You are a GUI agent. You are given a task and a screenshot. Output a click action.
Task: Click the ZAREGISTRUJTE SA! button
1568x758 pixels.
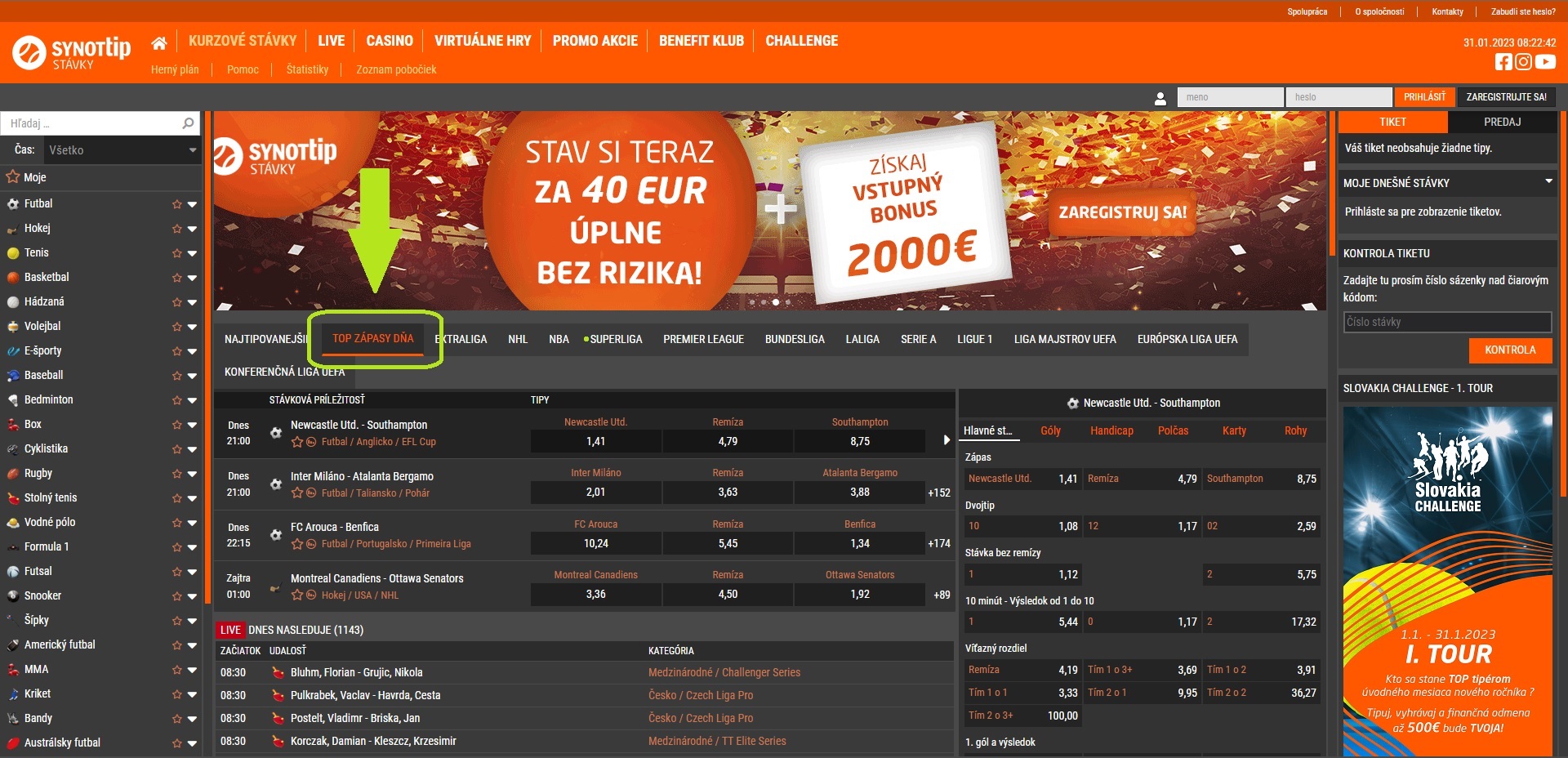point(1506,97)
